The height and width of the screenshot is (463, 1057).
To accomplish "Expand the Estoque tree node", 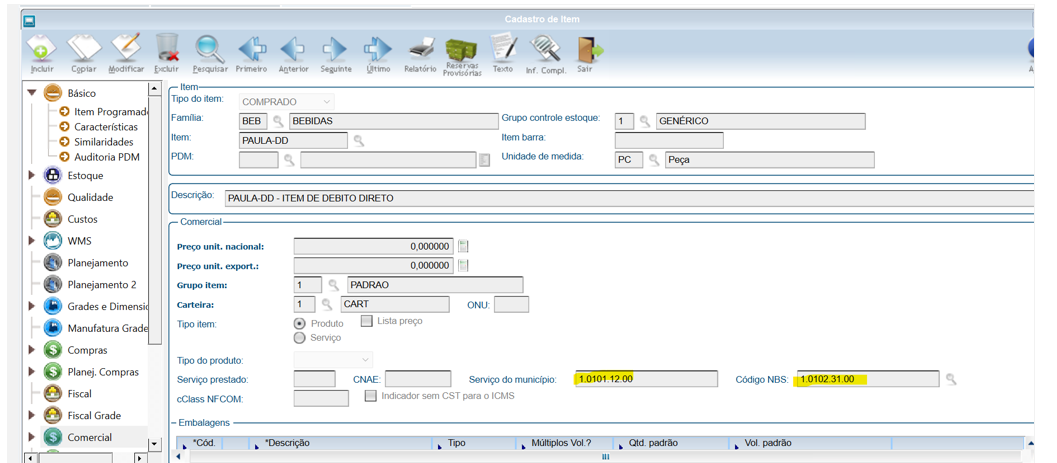I will pyautogui.click(x=31, y=175).
